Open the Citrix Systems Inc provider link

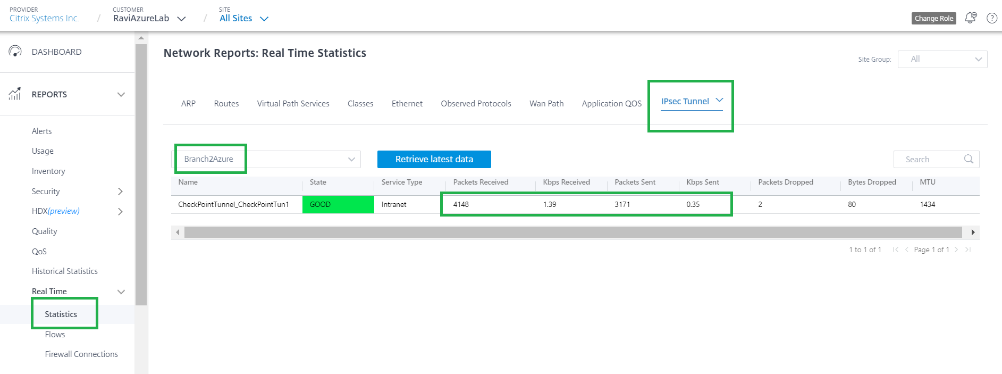[43, 19]
